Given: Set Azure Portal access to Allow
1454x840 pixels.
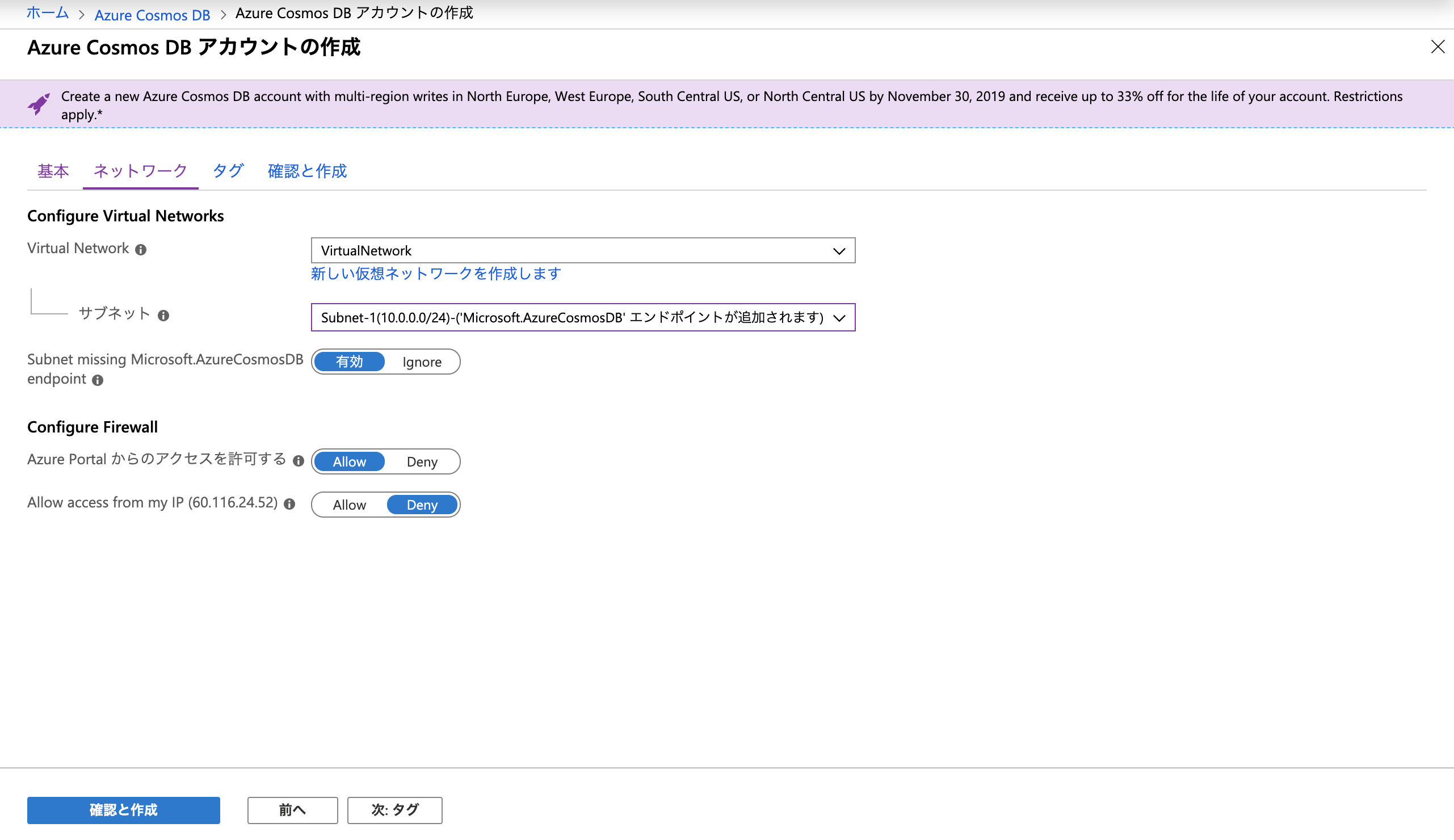Looking at the screenshot, I should tap(350, 461).
